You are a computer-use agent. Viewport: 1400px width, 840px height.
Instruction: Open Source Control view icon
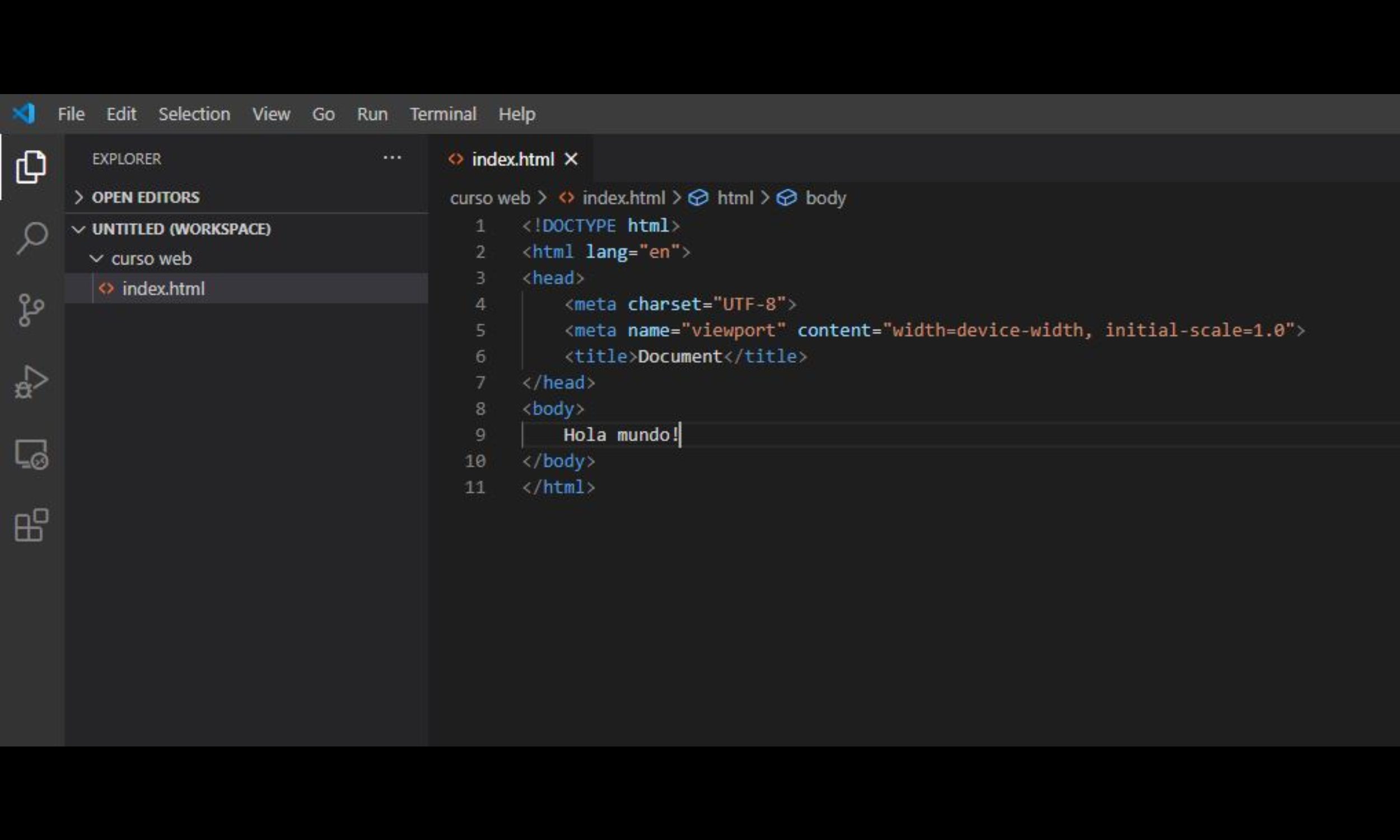(31, 310)
